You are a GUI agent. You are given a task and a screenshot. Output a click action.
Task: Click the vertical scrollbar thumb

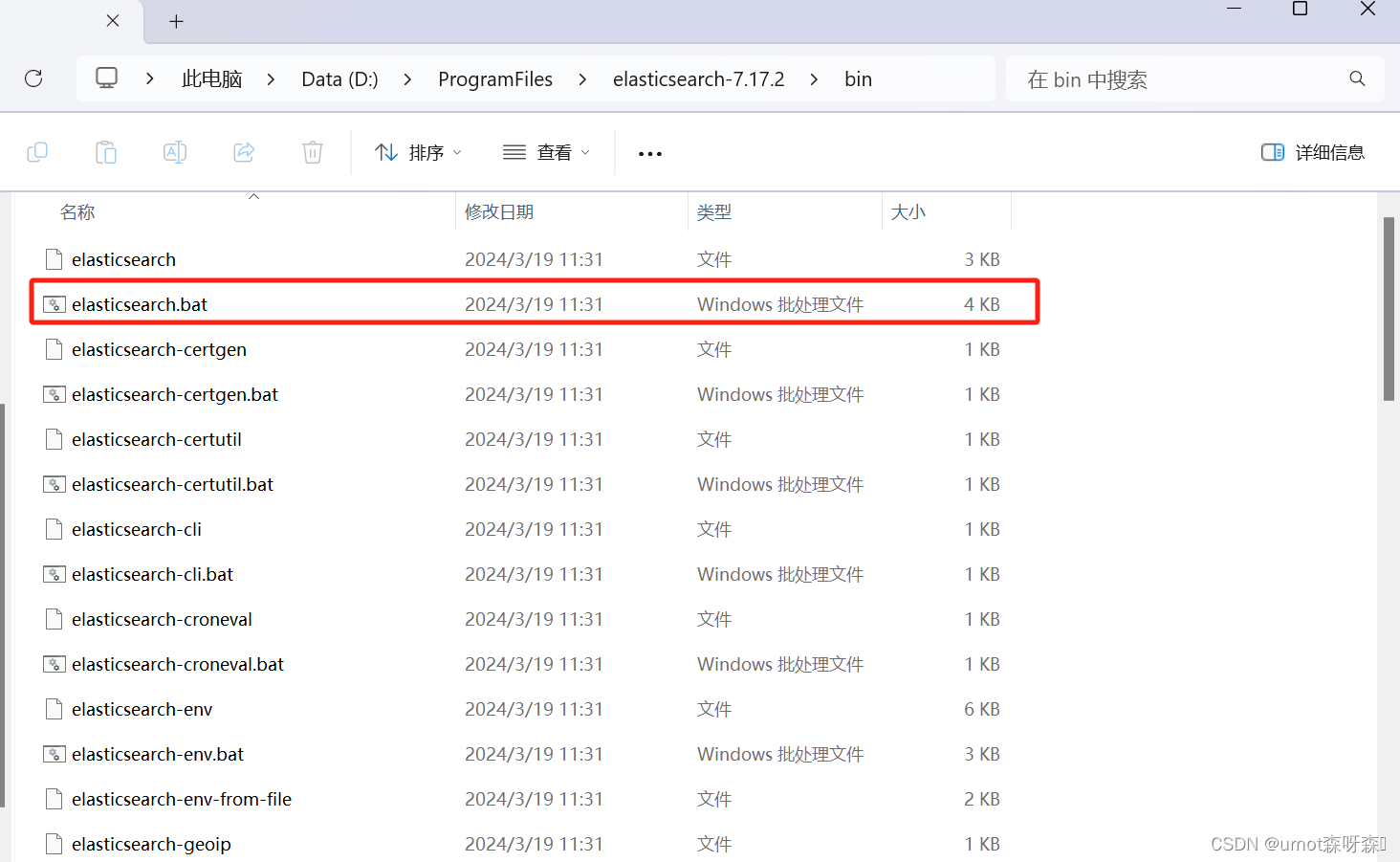(x=1389, y=308)
